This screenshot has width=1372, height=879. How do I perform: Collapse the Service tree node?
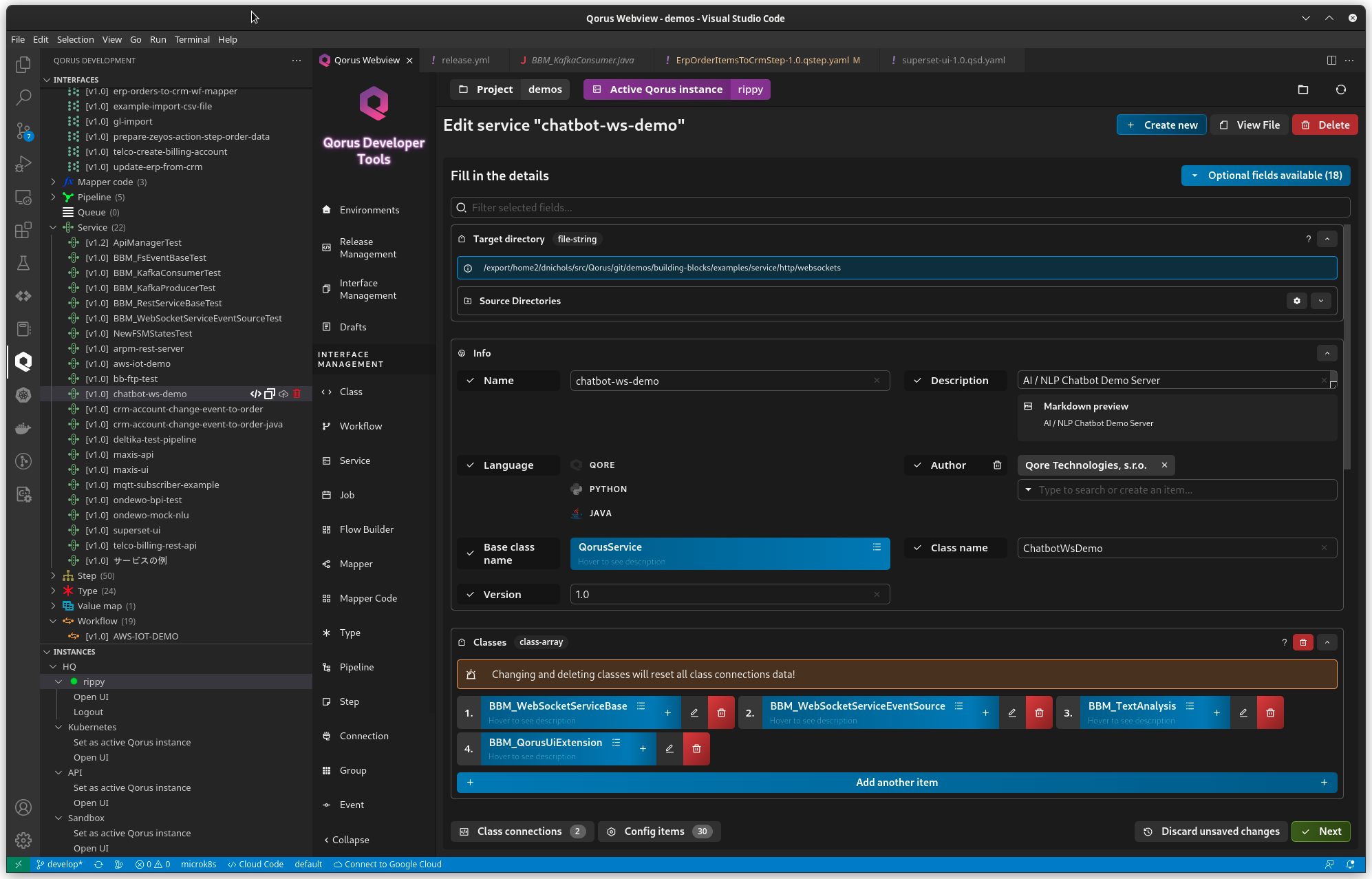coord(53,227)
